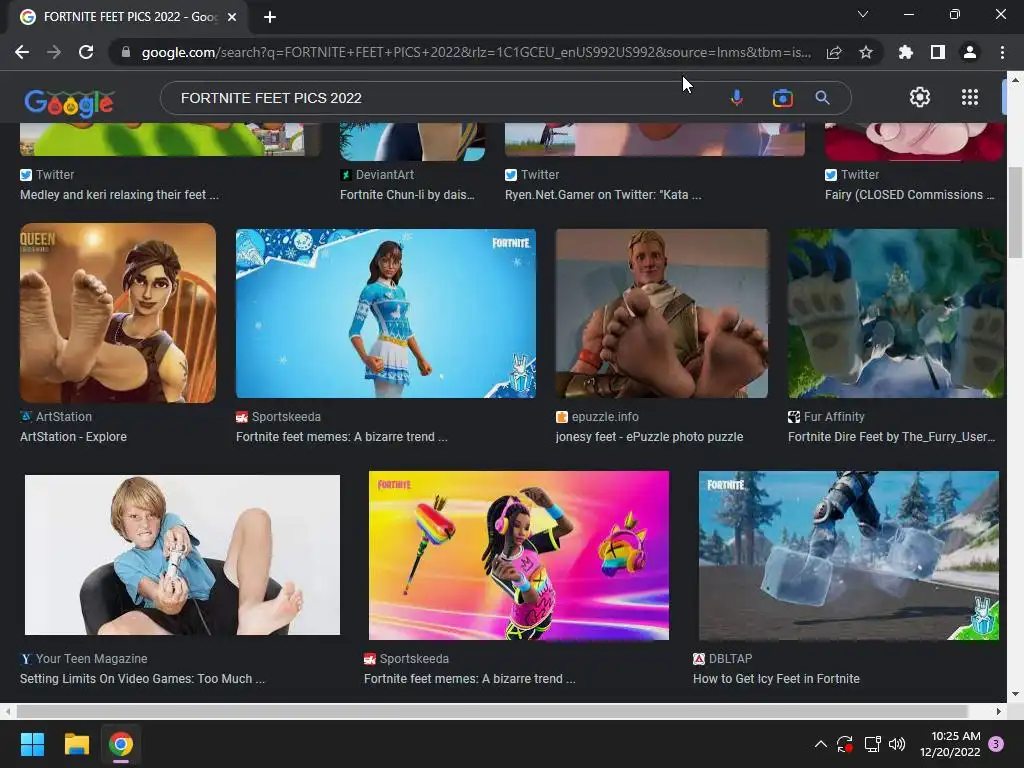Open 'Fortnite Dire Feet by The_Furry_User' link
Image resolution: width=1024 pixels, height=768 pixels.
click(x=891, y=437)
